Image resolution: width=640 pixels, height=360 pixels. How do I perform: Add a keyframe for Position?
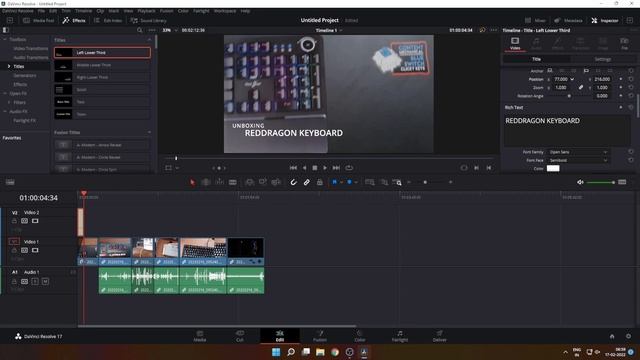click(x=621, y=79)
